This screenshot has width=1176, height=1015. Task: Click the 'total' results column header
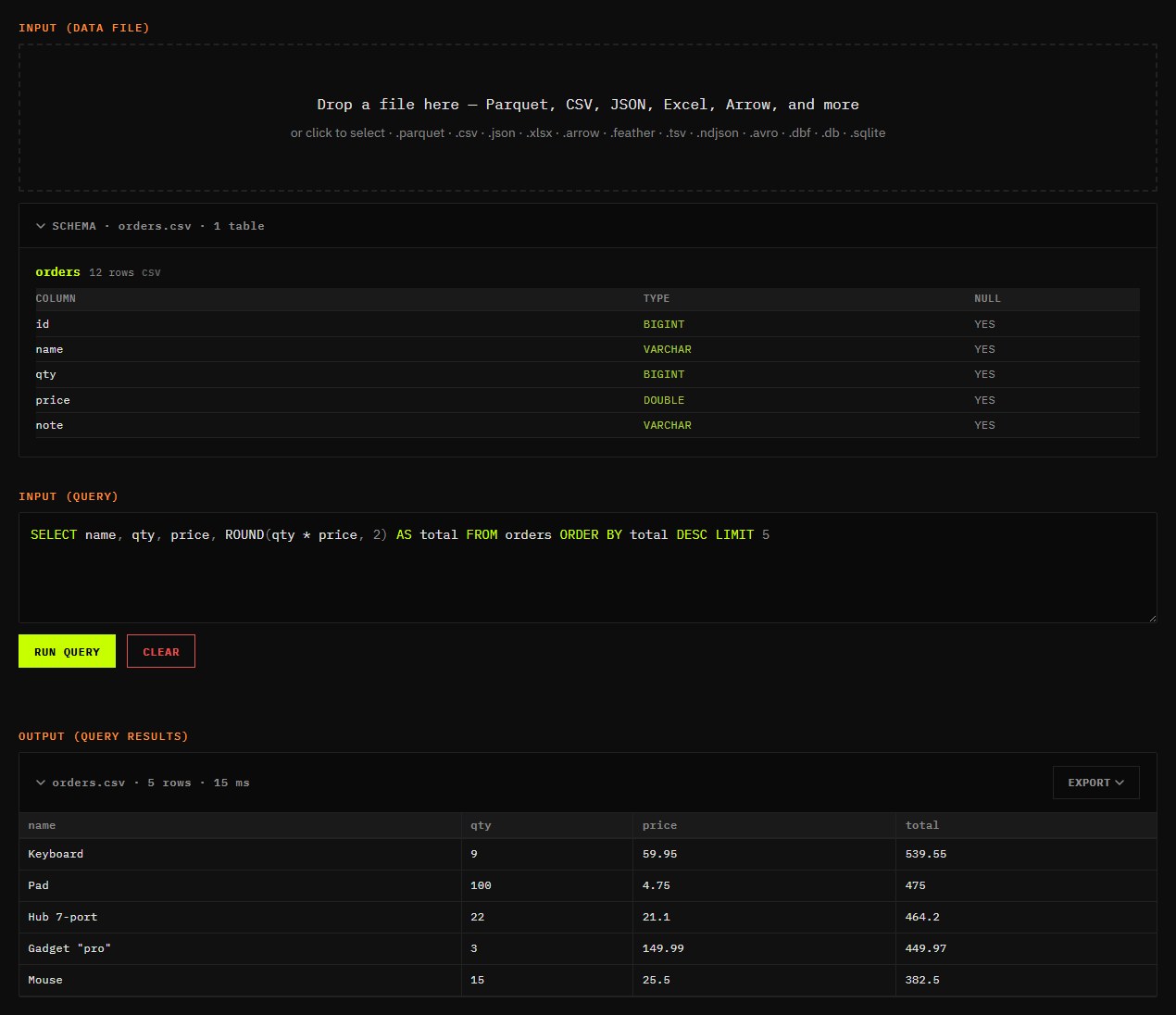click(1026, 825)
